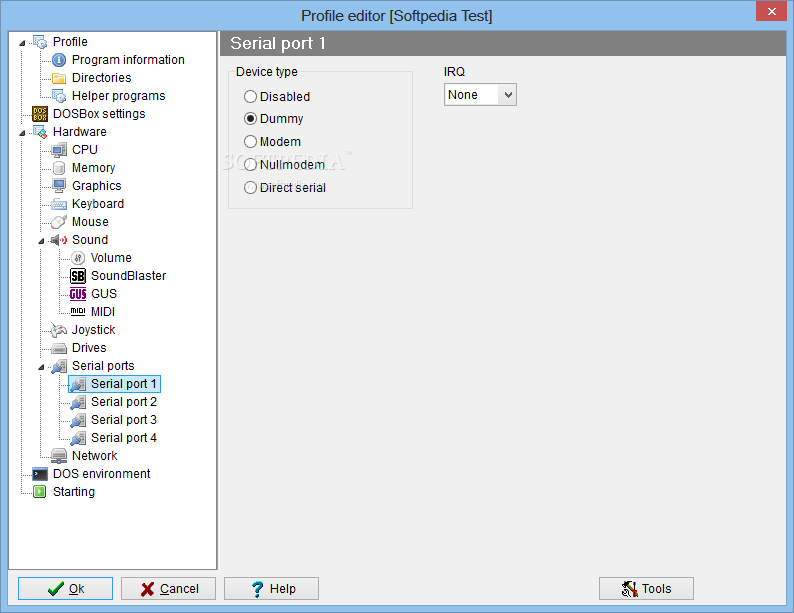Image resolution: width=794 pixels, height=613 pixels.
Task: Click the MIDI icon in tree
Action: pos(78,312)
